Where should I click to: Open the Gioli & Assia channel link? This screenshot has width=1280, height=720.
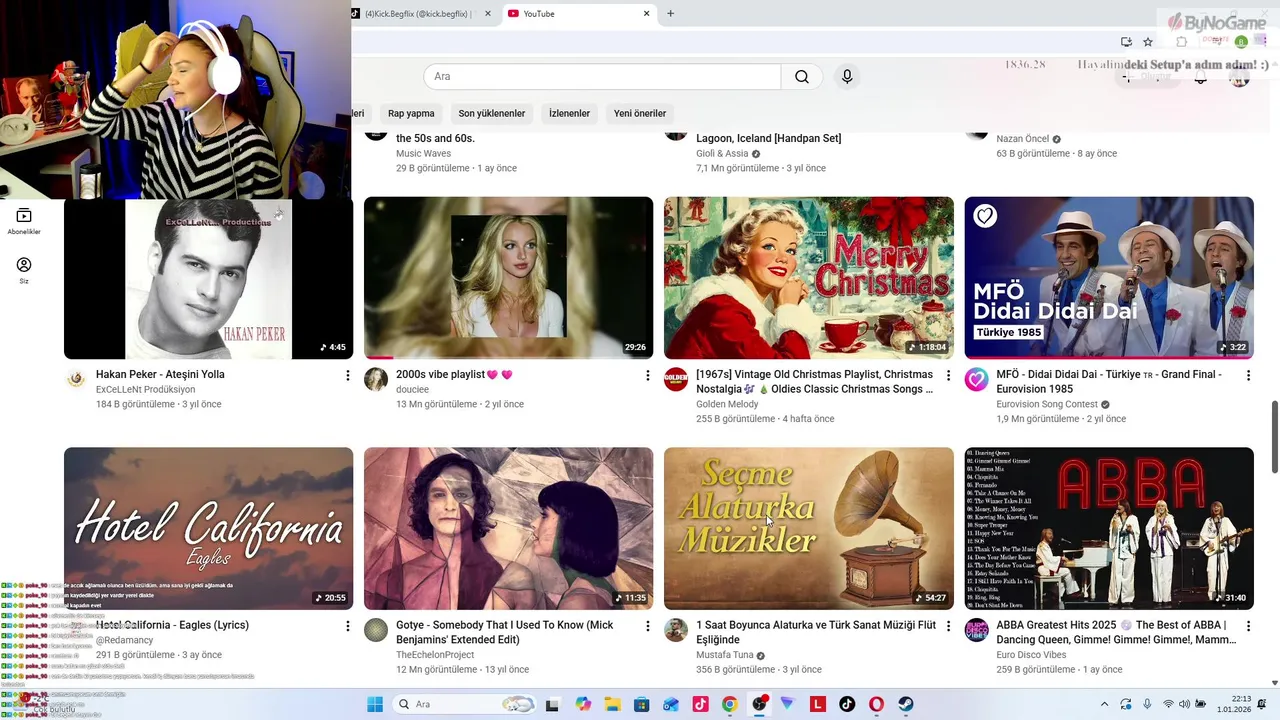click(722, 154)
